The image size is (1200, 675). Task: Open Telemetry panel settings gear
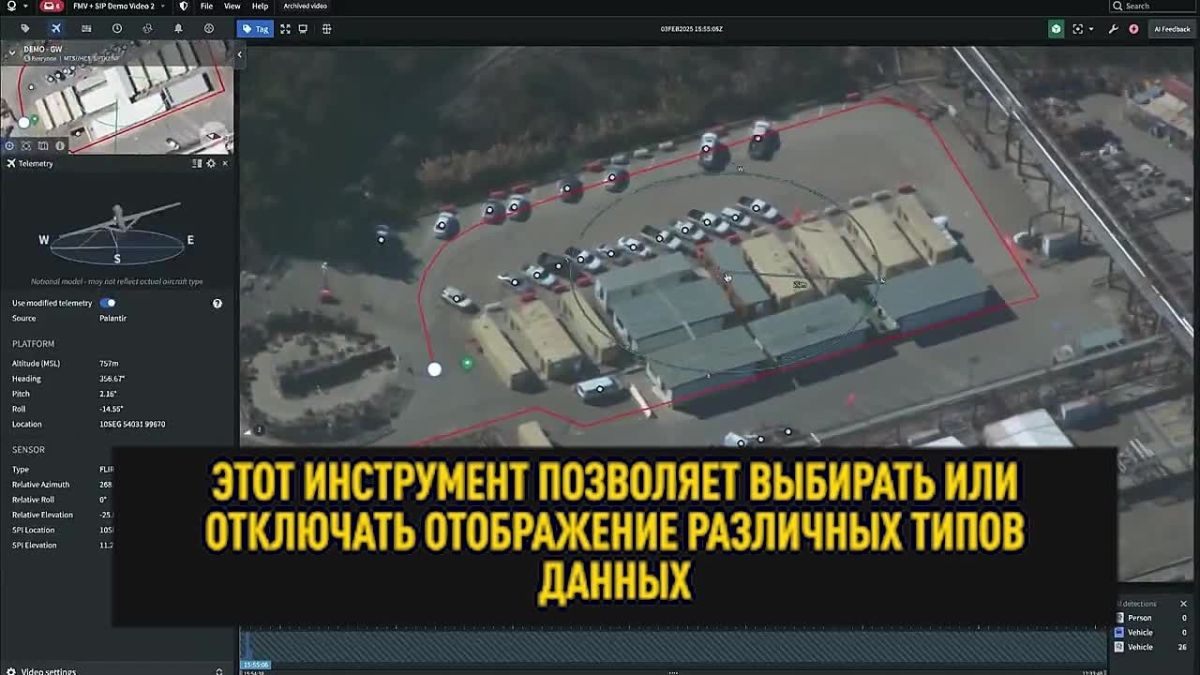pos(211,163)
